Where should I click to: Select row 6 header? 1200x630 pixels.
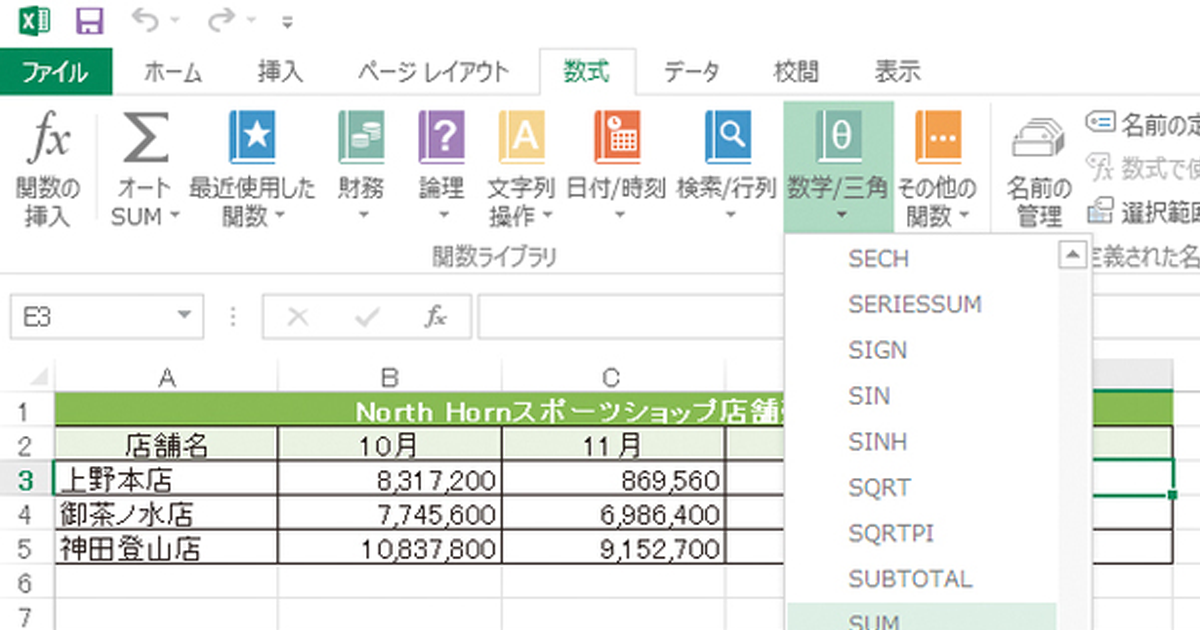[x=27, y=582]
